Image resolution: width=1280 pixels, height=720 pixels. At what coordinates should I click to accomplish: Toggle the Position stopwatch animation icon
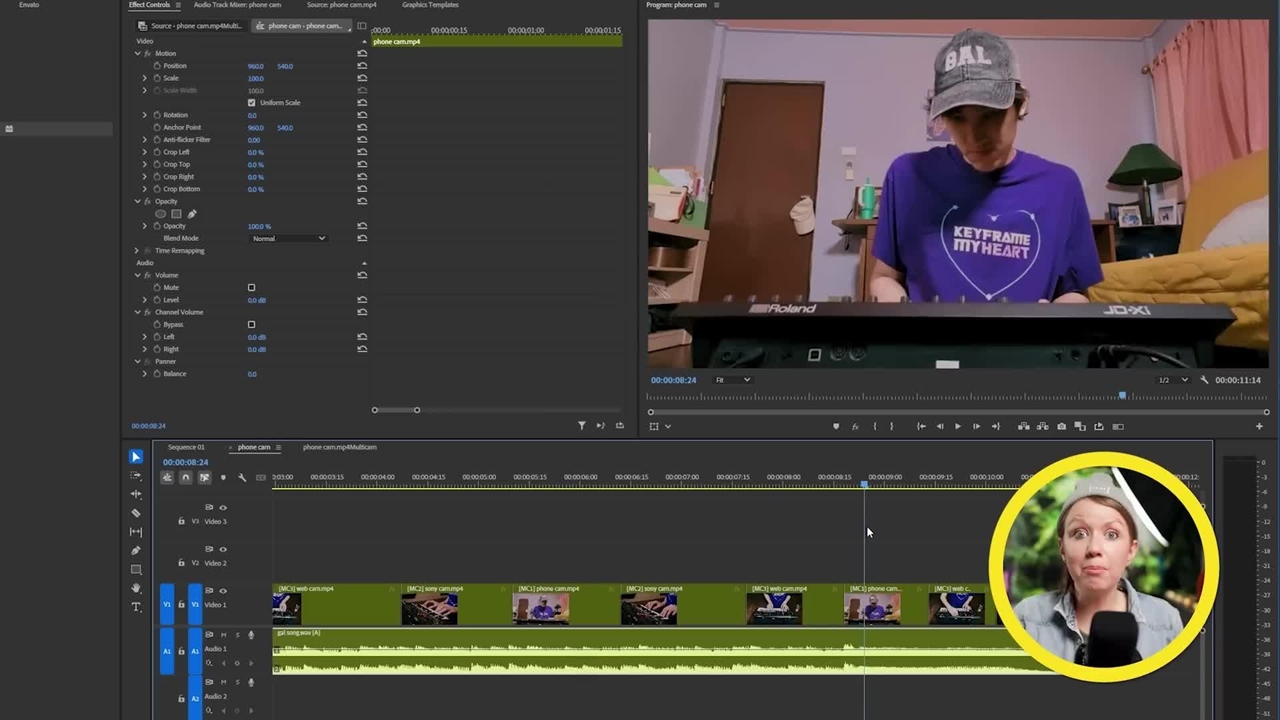[157, 66]
